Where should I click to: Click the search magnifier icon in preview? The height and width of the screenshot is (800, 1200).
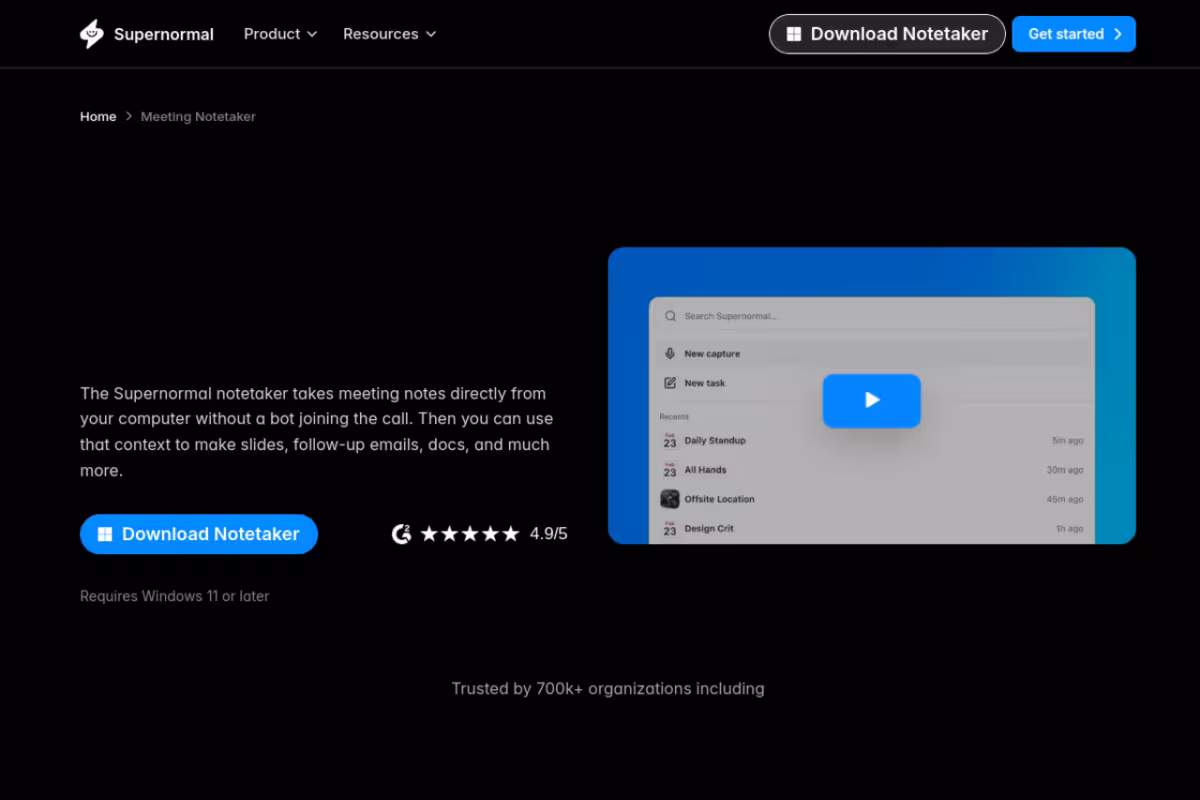670,316
